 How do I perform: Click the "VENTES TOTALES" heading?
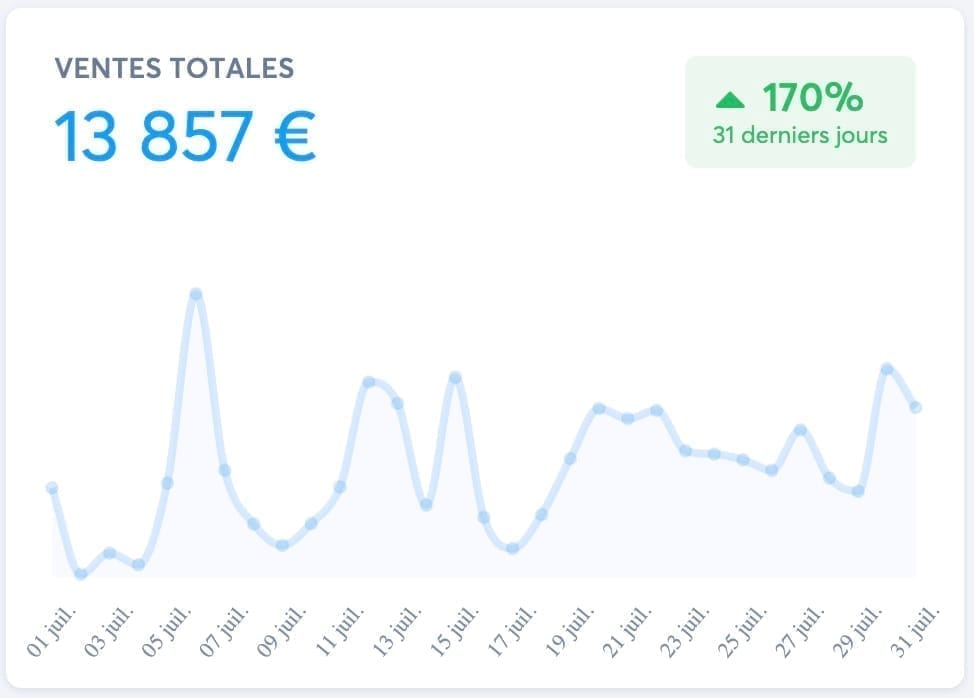click(x=174, y=68)
